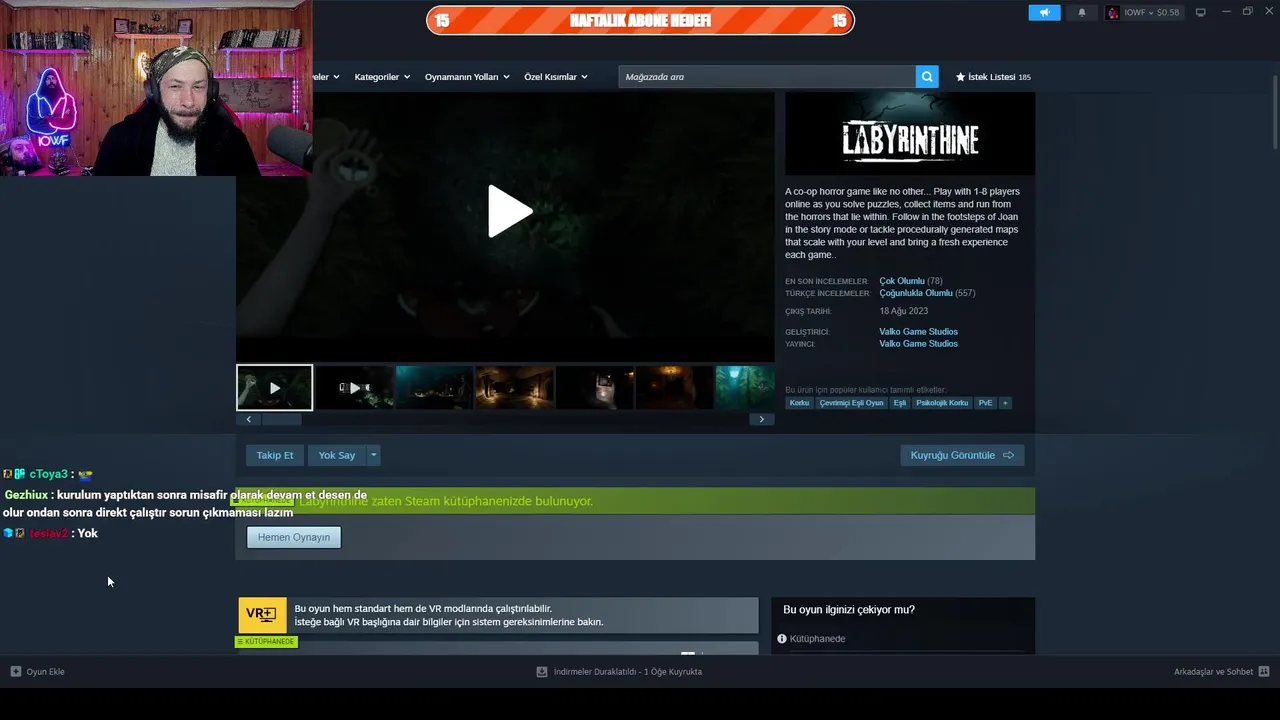Open the Özel Kısımlar menu
The image size is (1280, 720).
point(556,77)
